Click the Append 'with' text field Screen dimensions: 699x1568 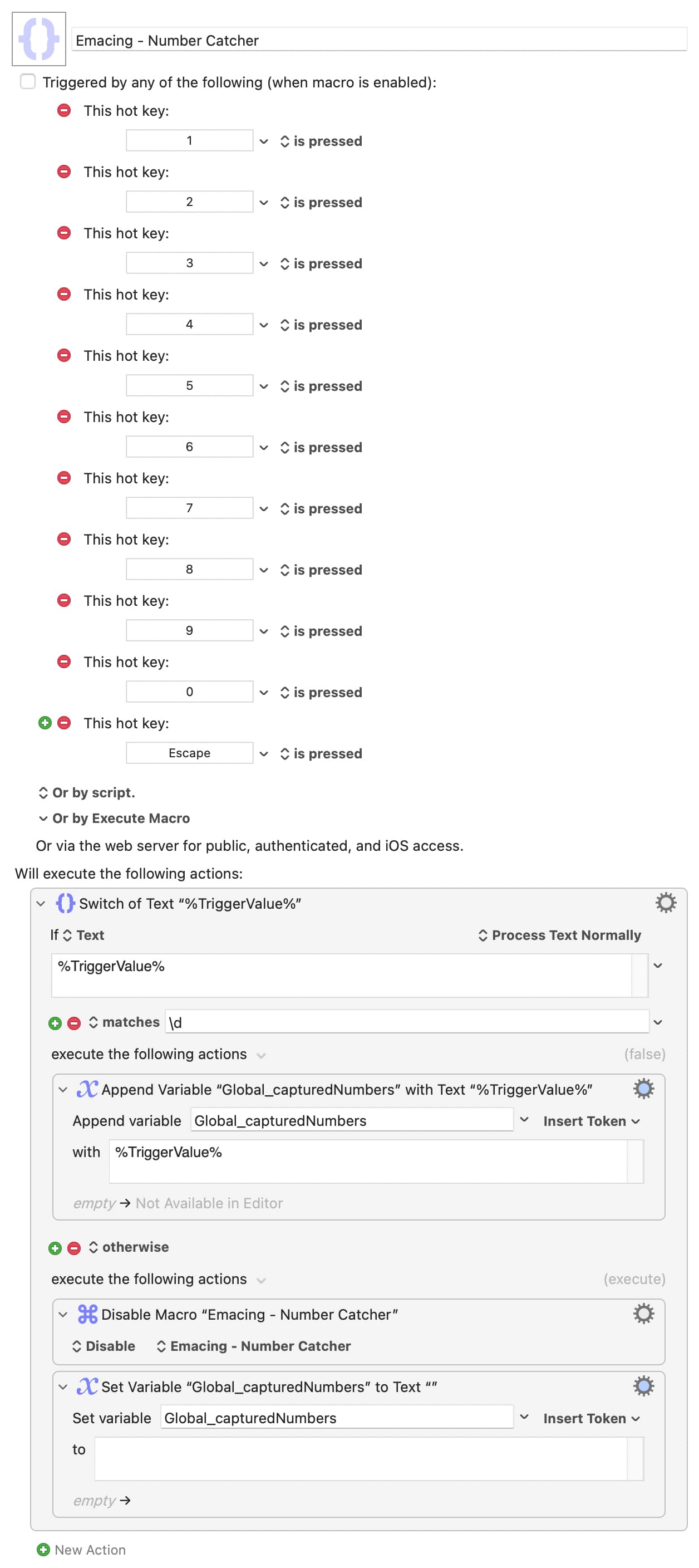[376, 1161]
